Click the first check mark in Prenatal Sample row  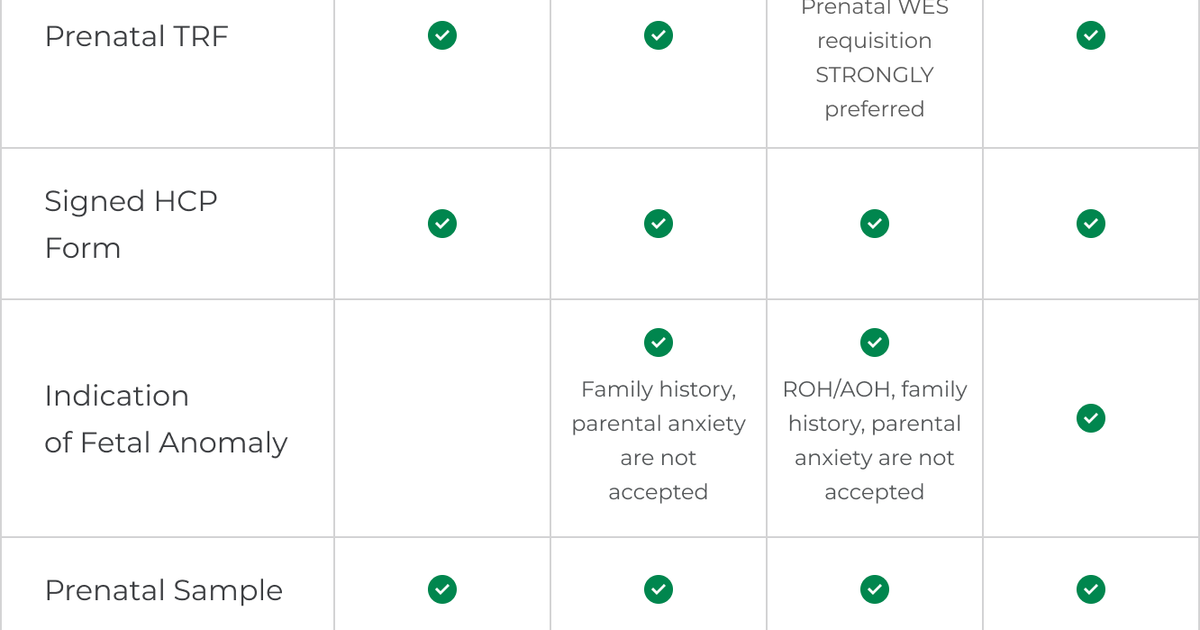442,590
